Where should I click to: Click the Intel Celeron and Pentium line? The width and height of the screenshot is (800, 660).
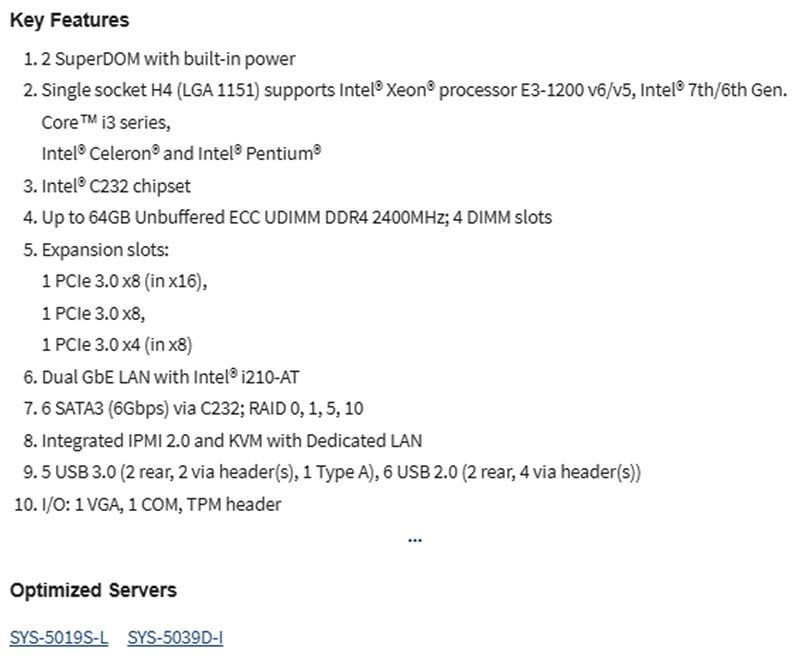click(182, 154)
